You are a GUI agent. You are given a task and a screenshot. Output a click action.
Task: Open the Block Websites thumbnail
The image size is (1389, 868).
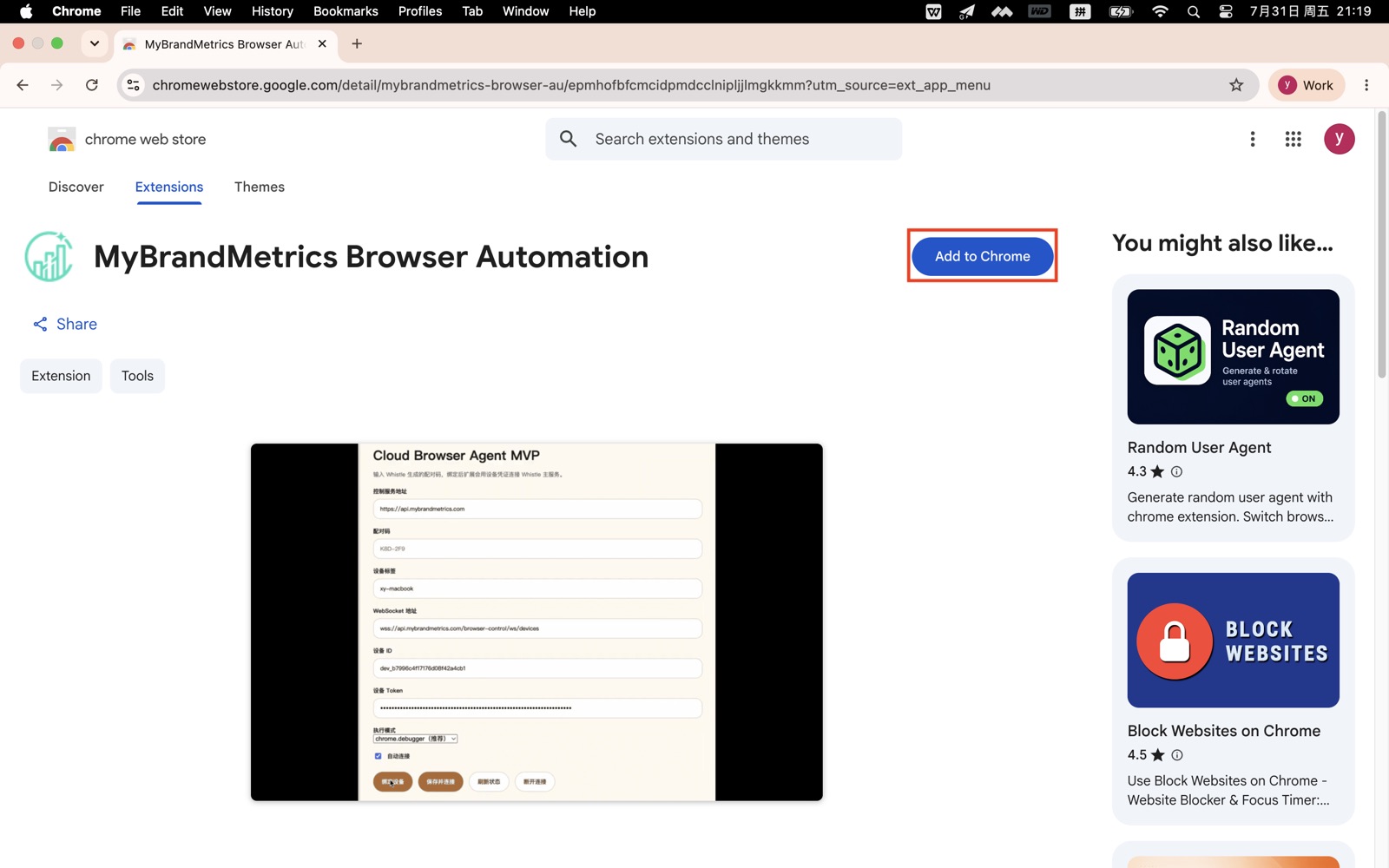[x=1233, y=640]
